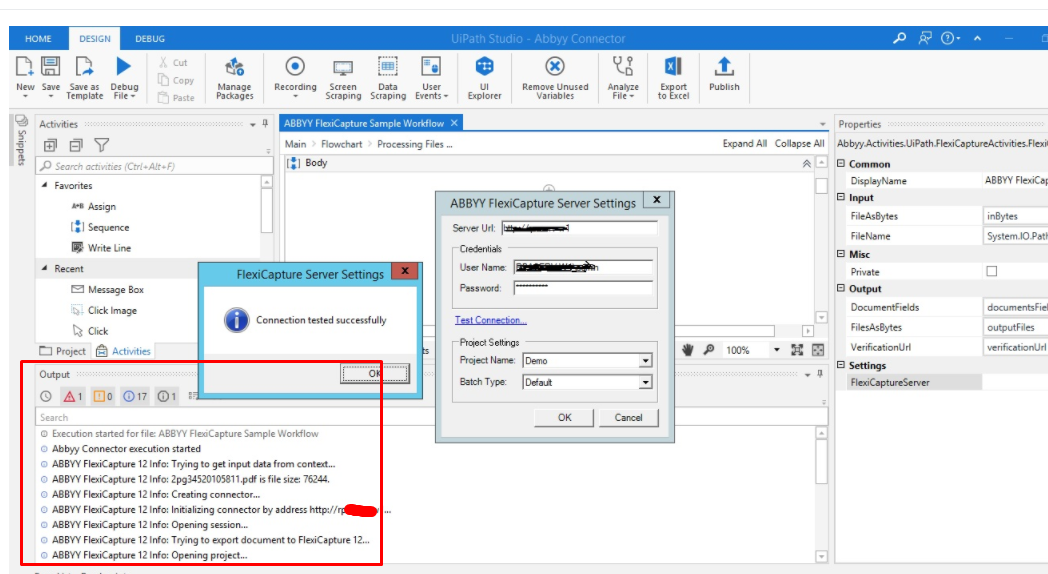Click Flowchart breadcrumb
1048x574 pixels.
(342, 144)
